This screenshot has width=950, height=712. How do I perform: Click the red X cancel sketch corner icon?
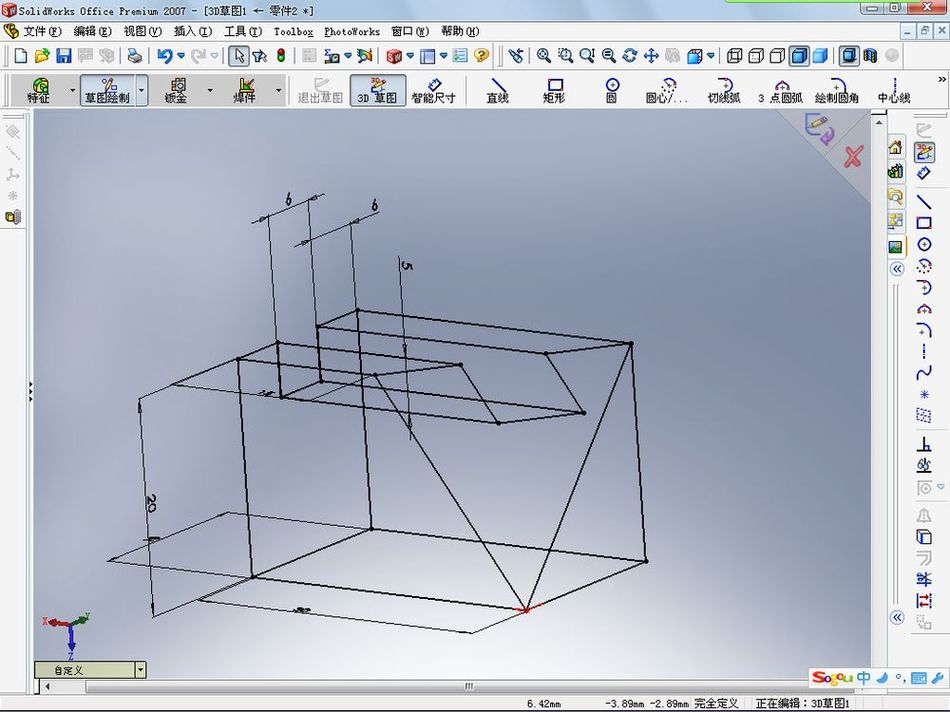click(852, 157)
